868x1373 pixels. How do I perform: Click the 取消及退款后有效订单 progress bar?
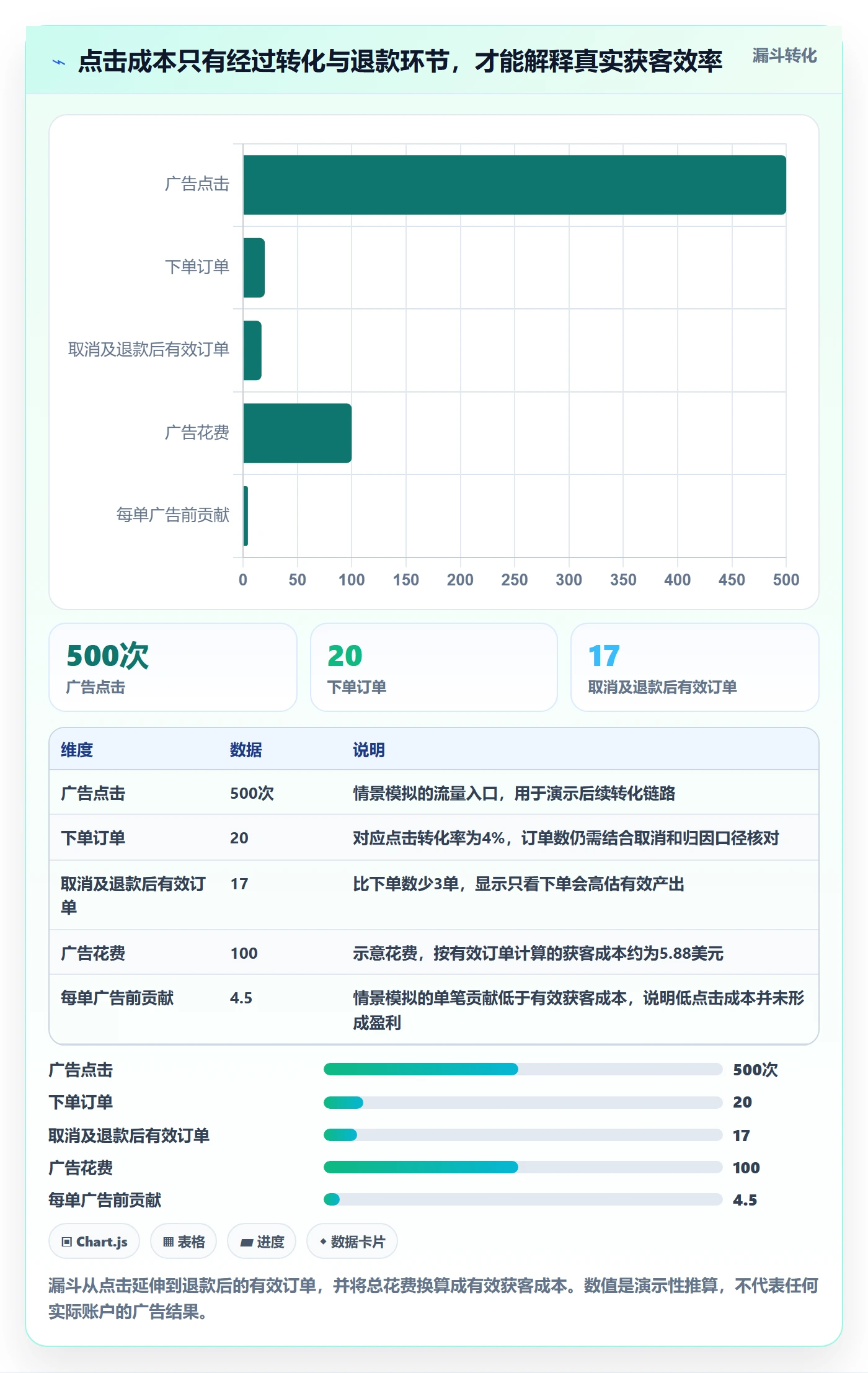point(523,1135)
